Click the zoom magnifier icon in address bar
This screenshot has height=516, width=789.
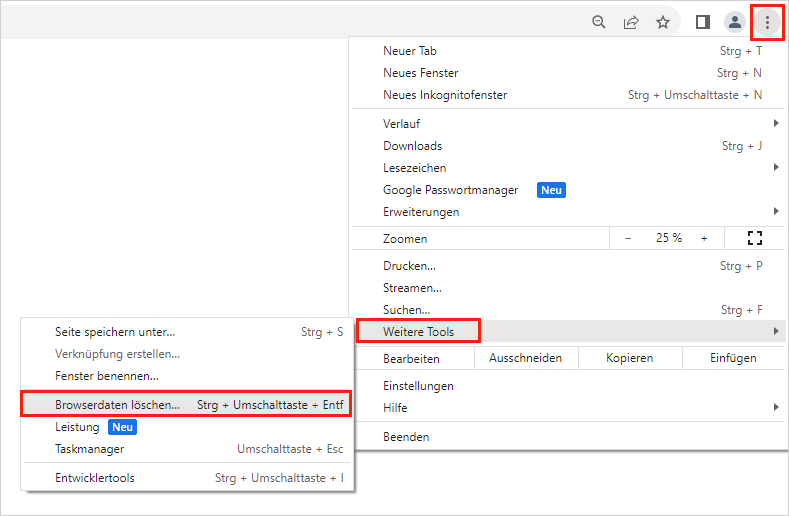pyautogui.click(x=599, y=22)
